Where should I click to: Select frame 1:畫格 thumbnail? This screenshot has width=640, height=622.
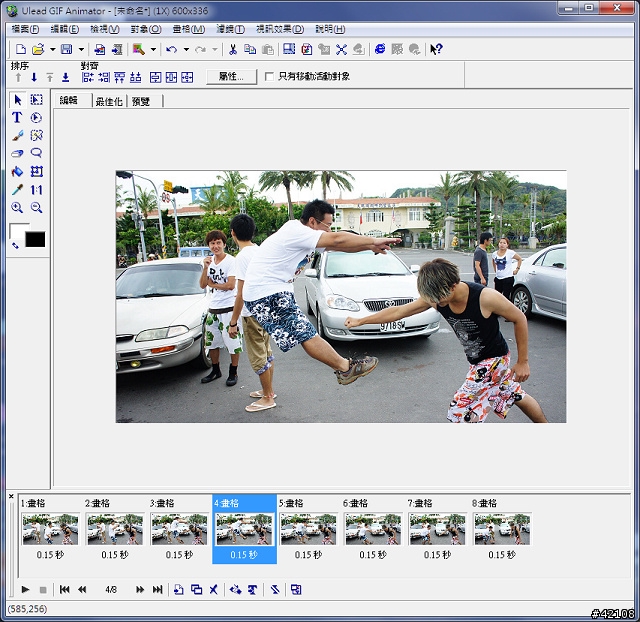50,529
